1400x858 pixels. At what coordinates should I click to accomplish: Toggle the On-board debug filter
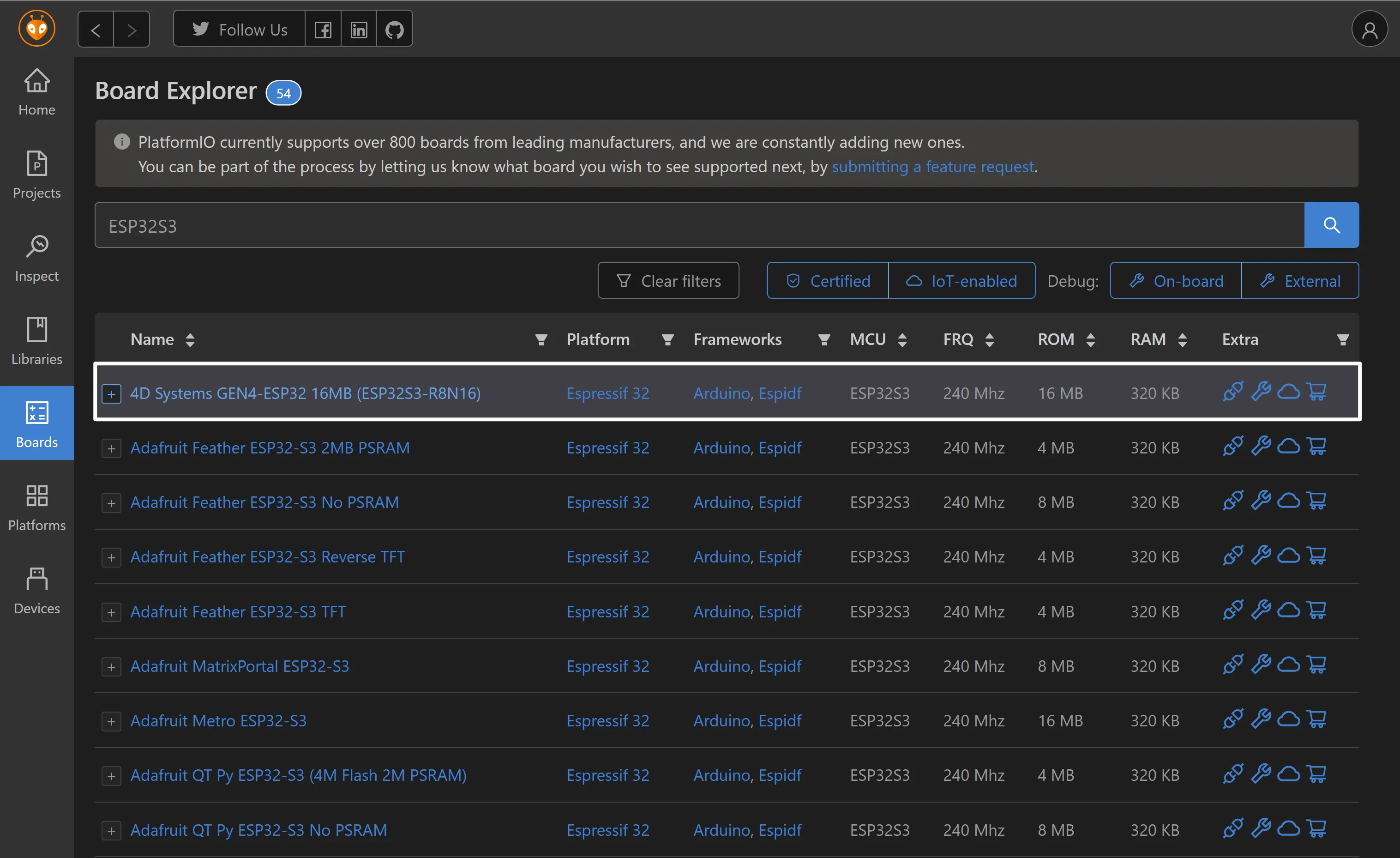click(1176, 280)
